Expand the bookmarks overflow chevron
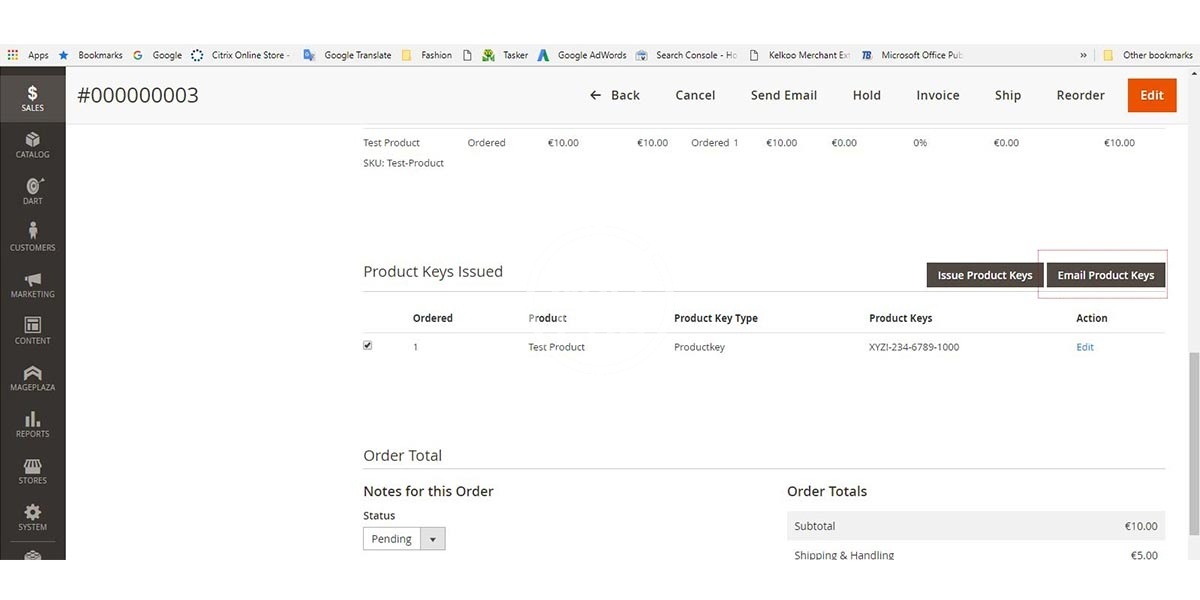The height and width of the screenshot is (600, 1200). (1083, 55)
